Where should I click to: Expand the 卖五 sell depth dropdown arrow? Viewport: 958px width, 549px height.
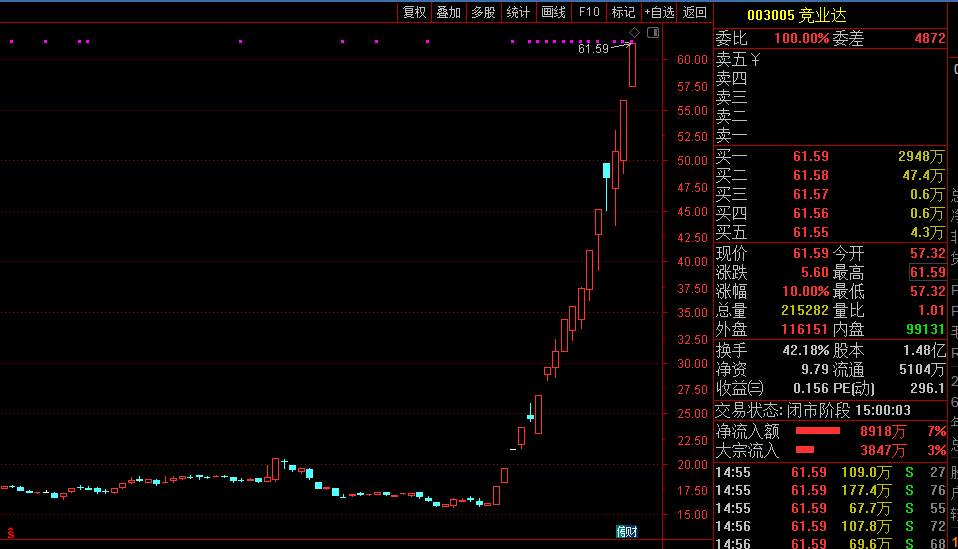(x=756, y=59)
